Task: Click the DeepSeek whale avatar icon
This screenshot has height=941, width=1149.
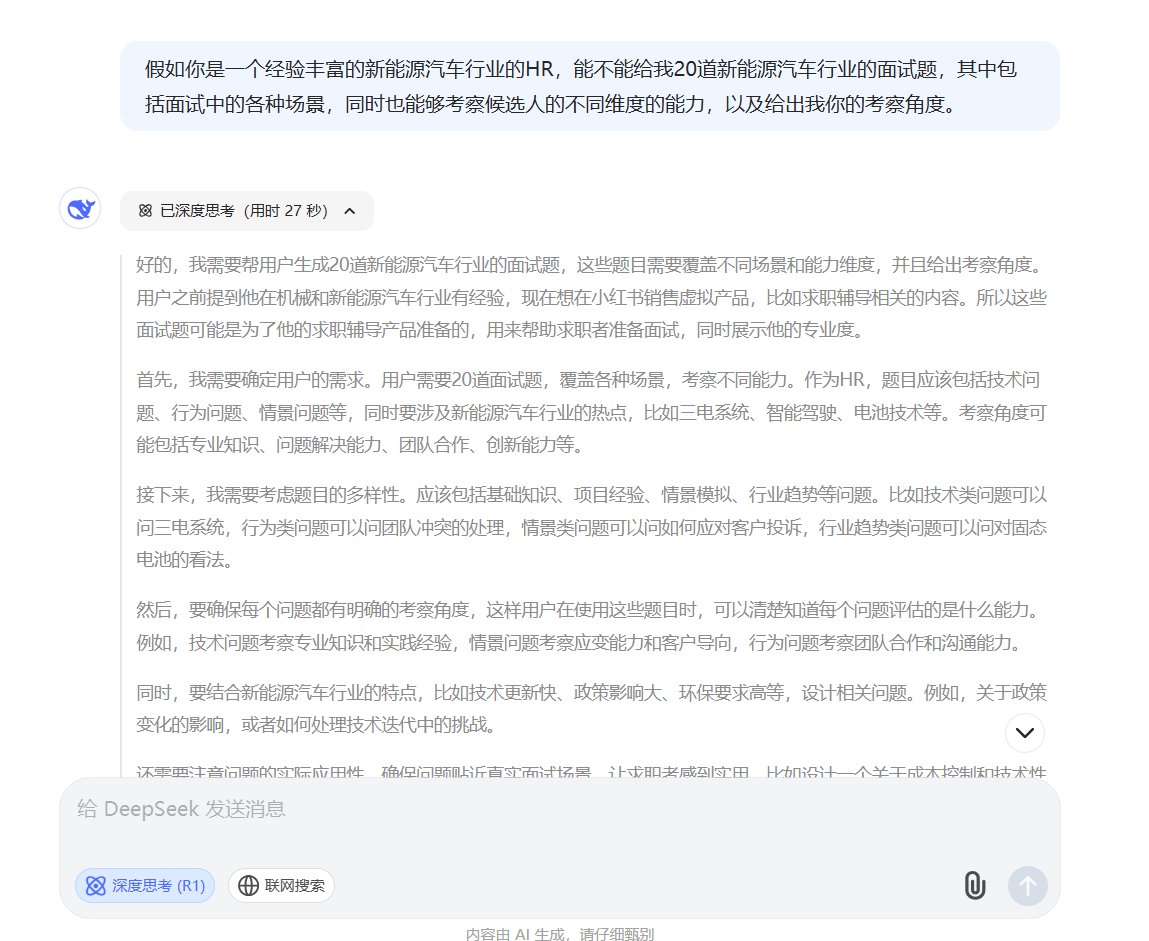Action: coord(80,208)
